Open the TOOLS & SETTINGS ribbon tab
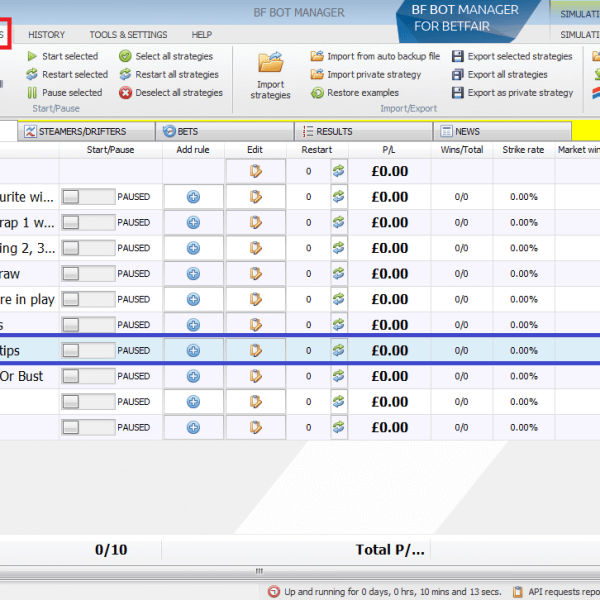 (128, 35)
